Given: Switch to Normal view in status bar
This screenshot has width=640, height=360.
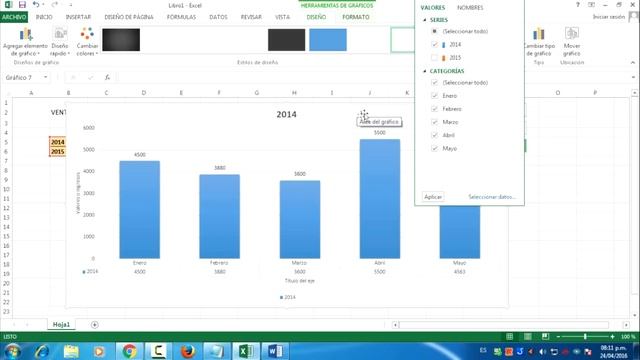Looking at the screenshot, I should (x=509, y=336).
